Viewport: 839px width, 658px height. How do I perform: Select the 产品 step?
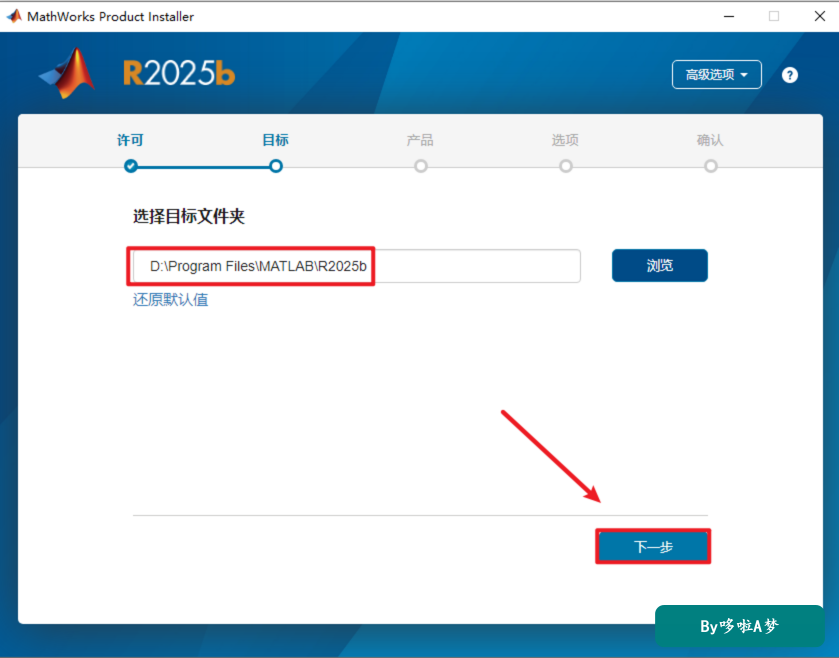click(x=420, y=140)
